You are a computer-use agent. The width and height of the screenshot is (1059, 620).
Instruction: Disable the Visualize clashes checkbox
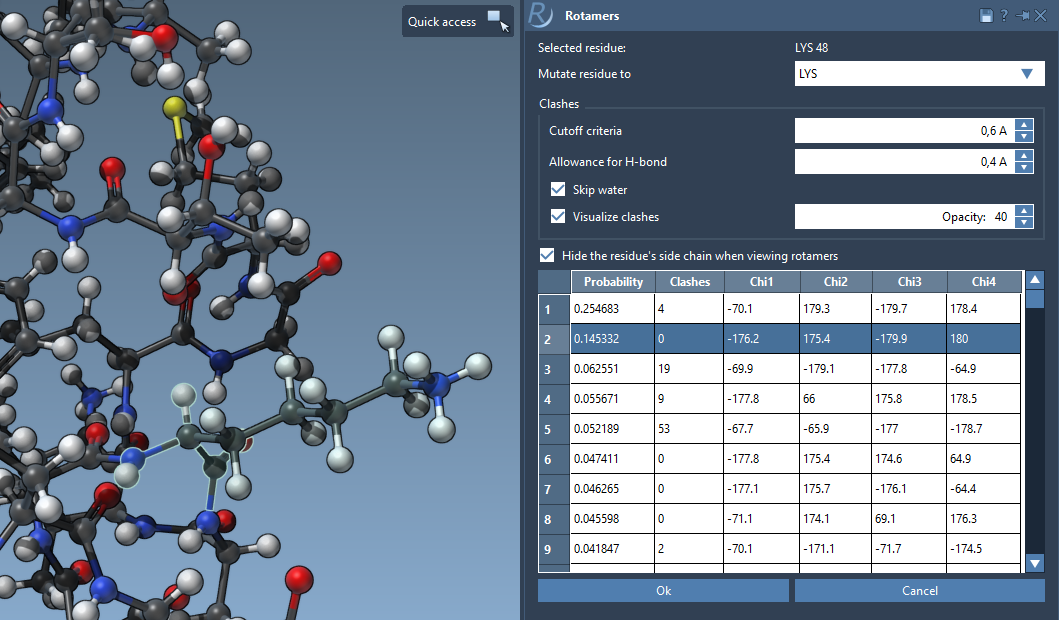[558, 216]
